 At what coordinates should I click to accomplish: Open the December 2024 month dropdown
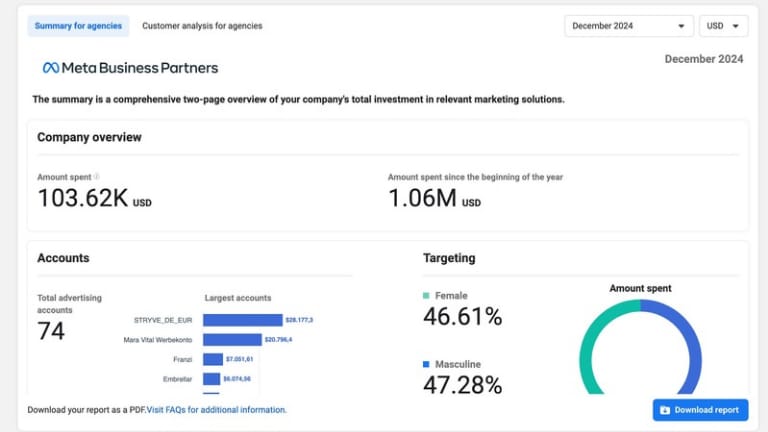(629, 26)
